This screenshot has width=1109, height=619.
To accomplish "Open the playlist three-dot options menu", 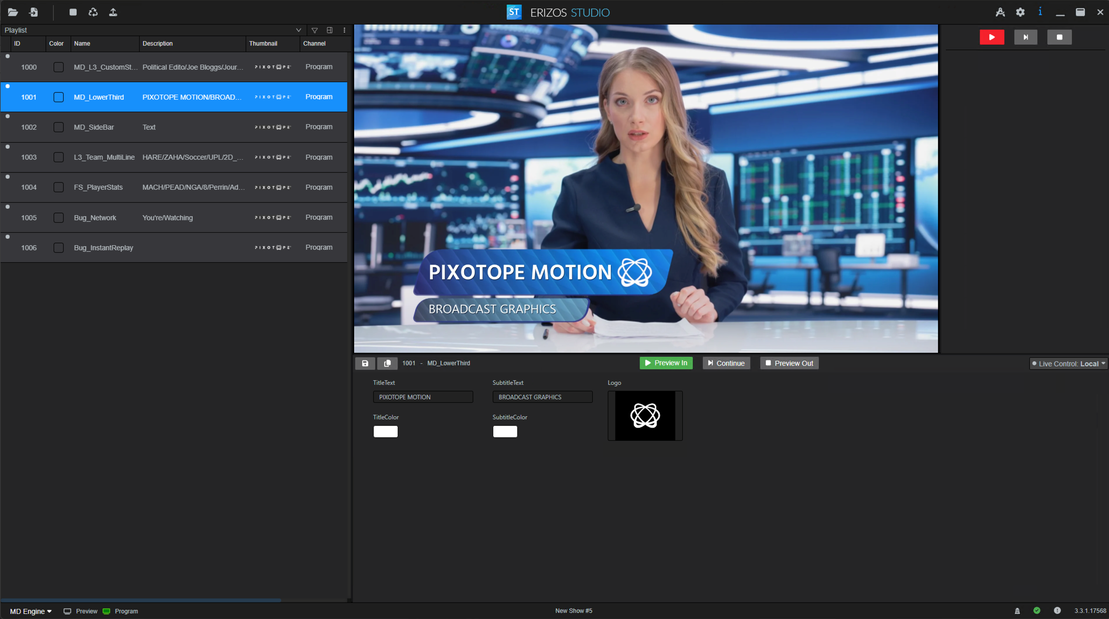I will [x=344, y=30].
